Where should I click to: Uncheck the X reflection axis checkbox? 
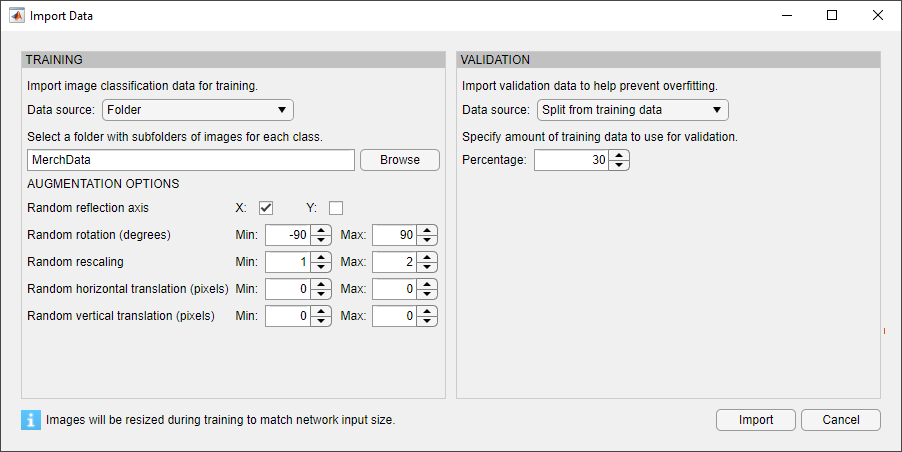(x=266, y=208)
